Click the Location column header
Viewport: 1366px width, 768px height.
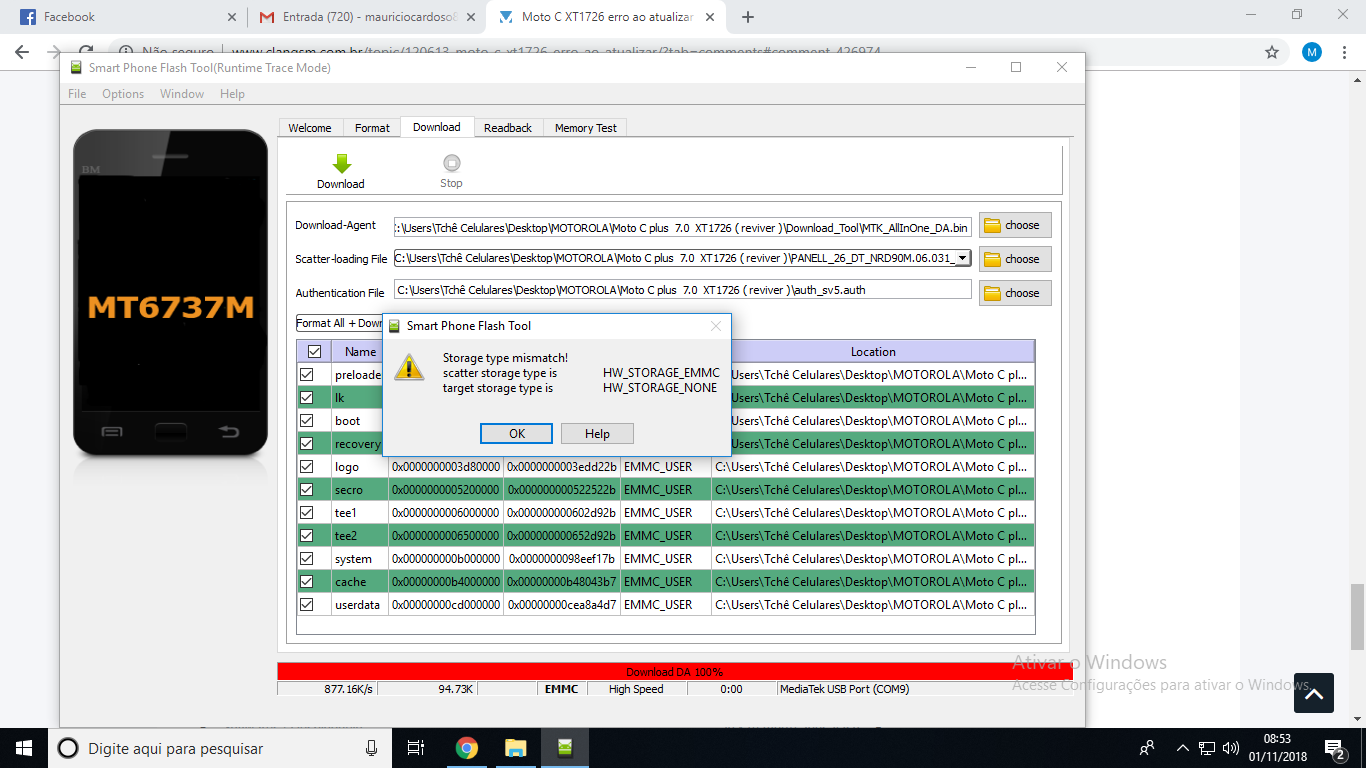[x=873, y=352]
